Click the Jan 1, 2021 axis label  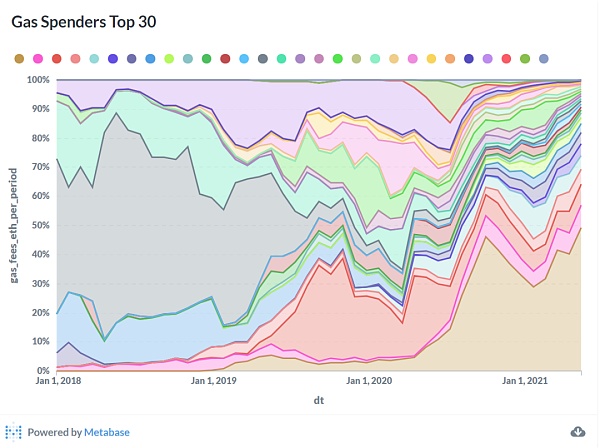click(x=525, y=381)
